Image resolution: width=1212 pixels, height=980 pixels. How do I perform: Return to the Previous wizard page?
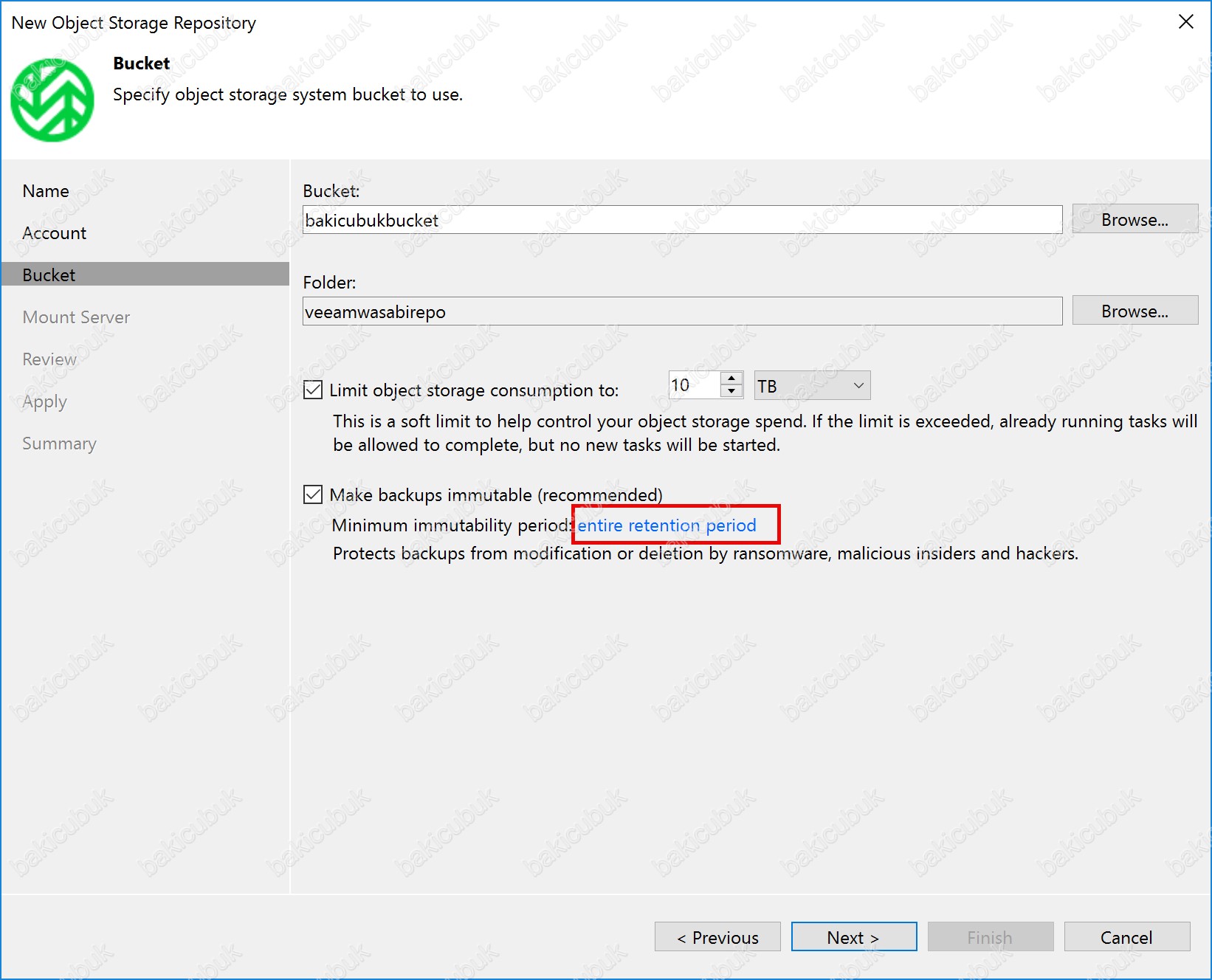(717, 937)
